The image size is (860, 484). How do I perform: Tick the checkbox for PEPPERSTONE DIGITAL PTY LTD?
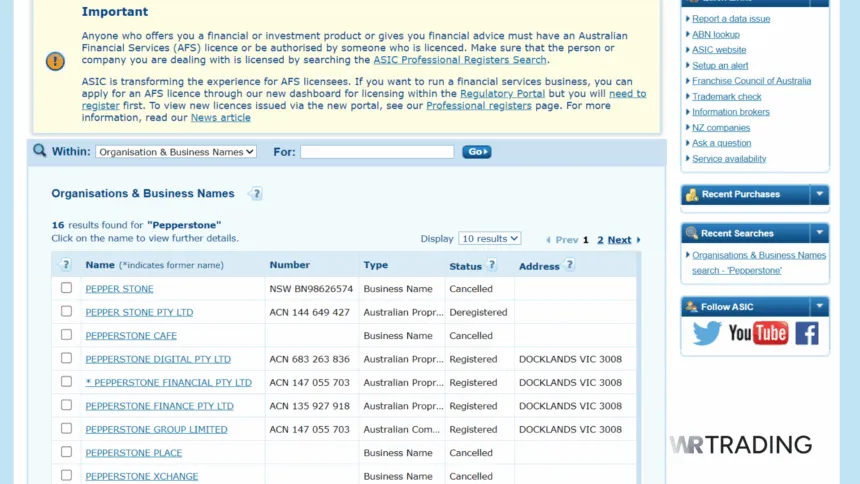66,358
